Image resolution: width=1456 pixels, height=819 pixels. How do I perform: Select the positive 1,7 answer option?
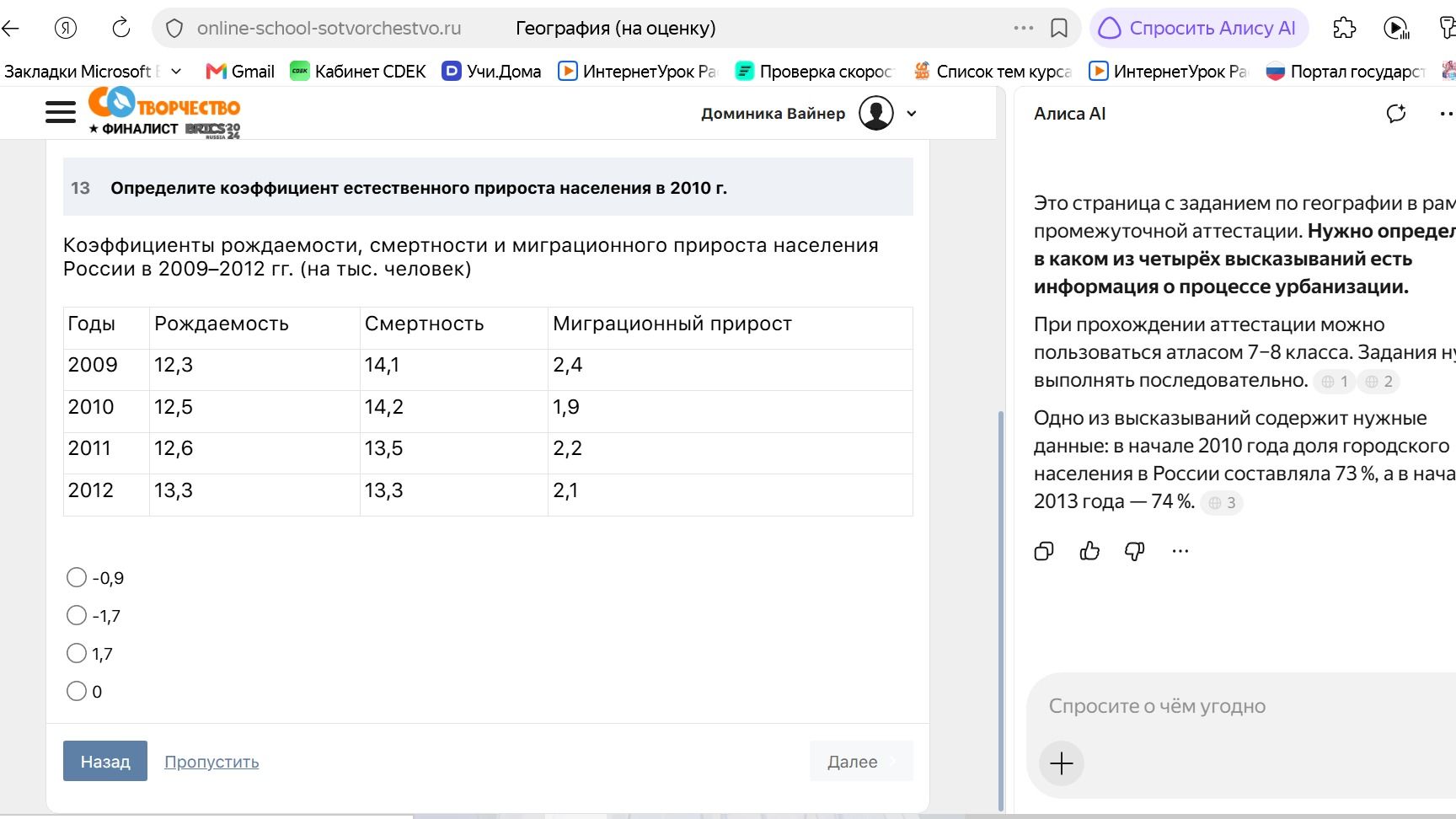[x=77, y=653]
